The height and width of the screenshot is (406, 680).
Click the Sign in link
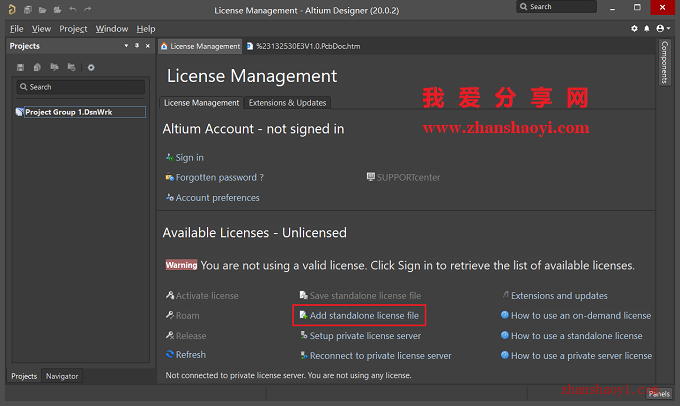(x=190, y=157)
